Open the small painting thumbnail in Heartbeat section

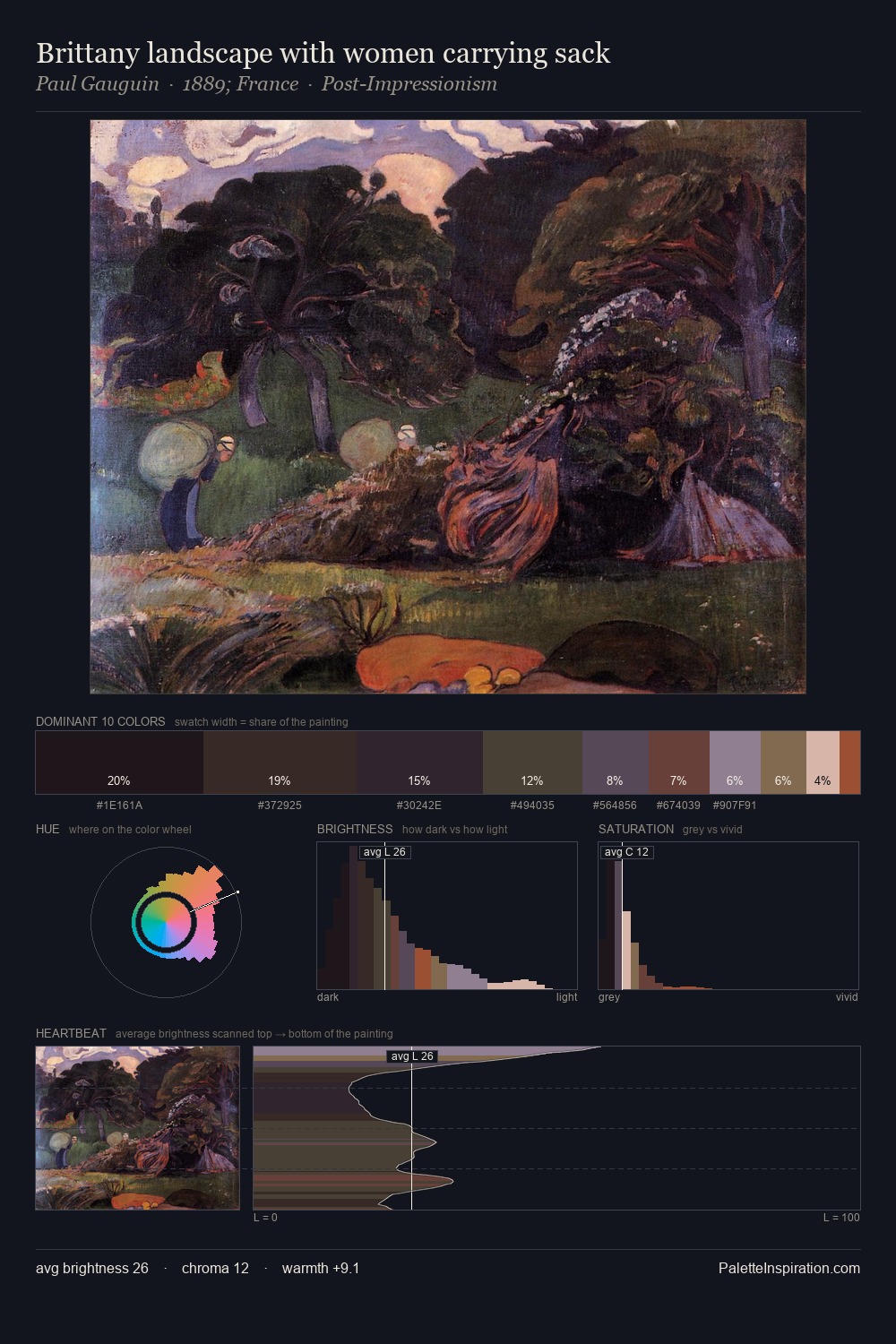[x=137, y=1128]
